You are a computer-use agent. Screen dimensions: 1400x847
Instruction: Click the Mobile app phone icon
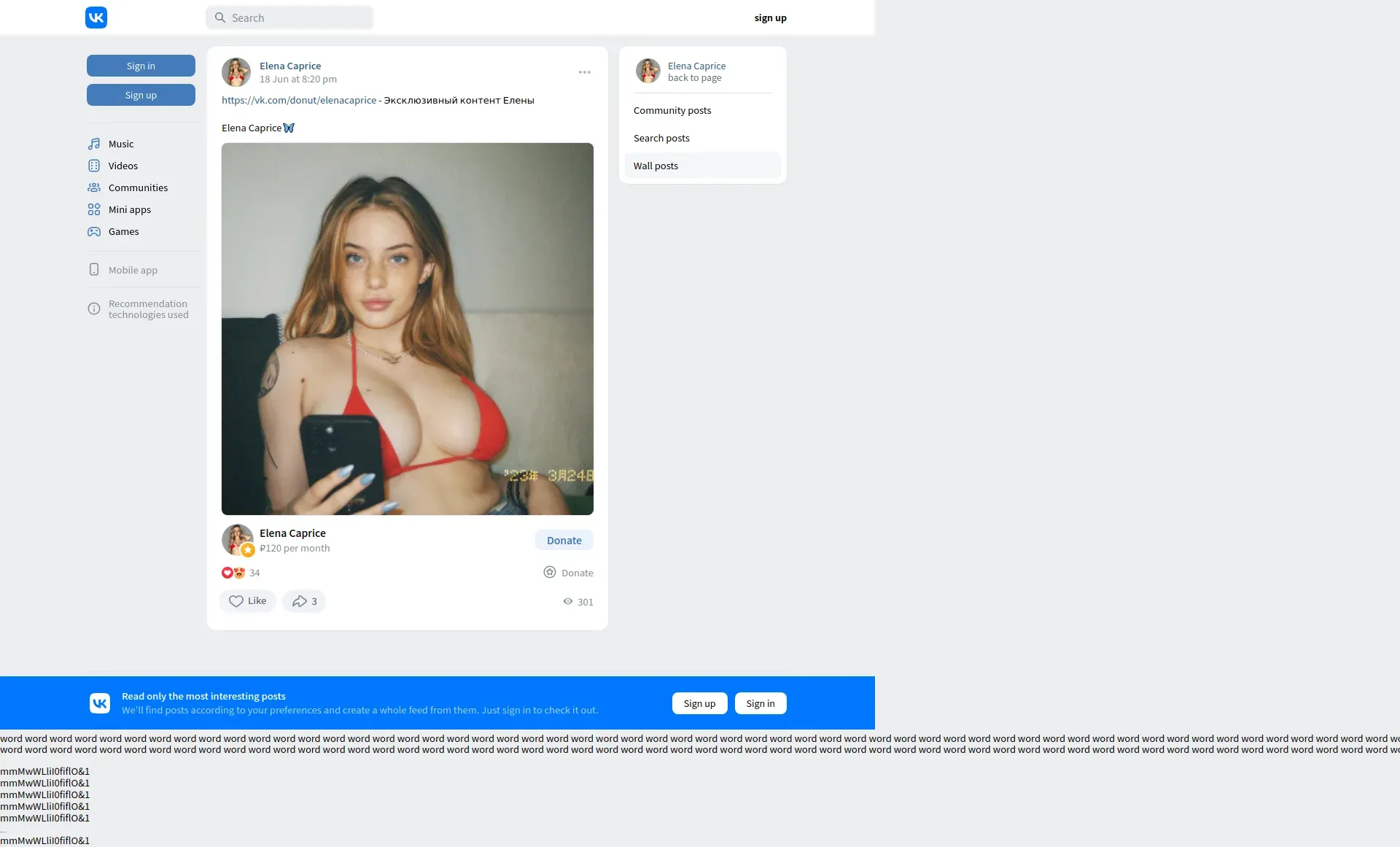pyautogui.click(x=94, y=269)
